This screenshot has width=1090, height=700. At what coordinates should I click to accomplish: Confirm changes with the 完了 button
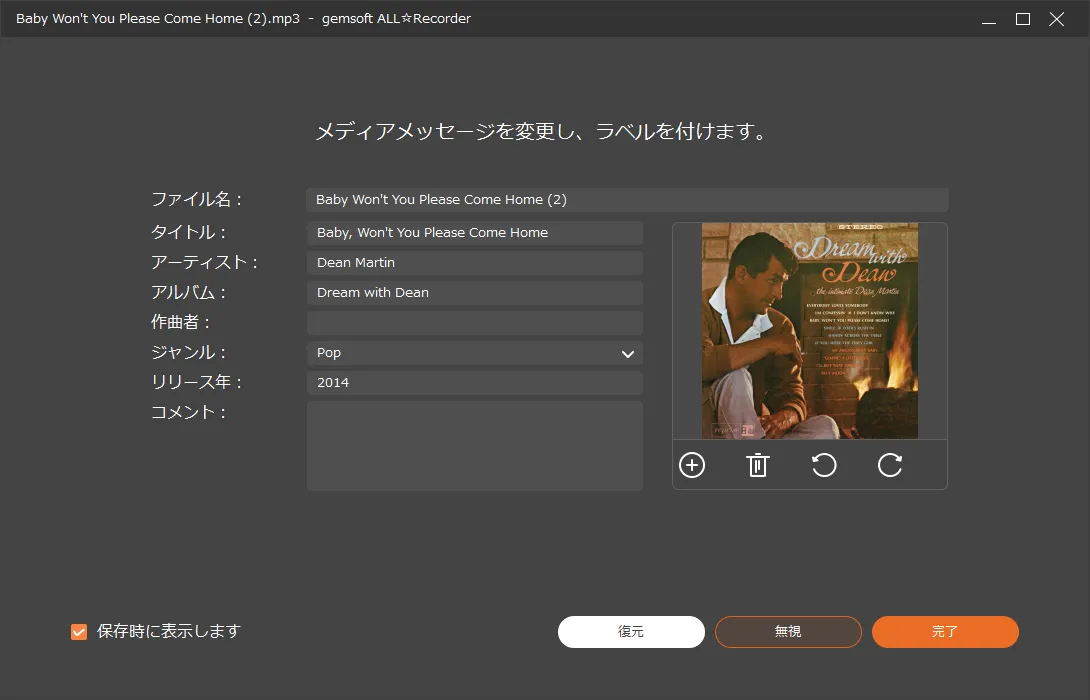[x=945, y=632]
